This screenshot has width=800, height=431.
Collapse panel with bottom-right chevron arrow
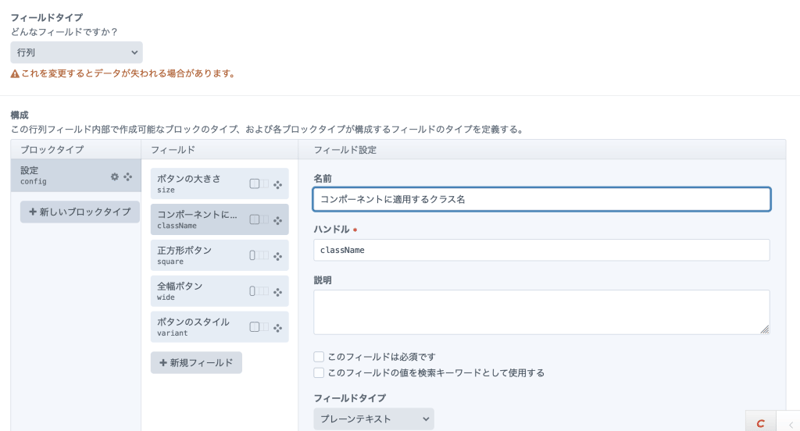tap(789, 424)
